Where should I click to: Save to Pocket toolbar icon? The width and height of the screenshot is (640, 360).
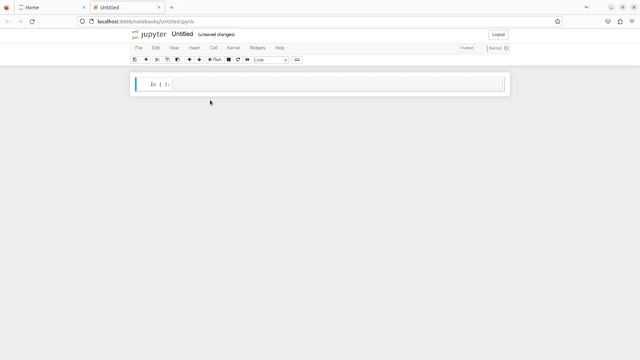pyautogui.click(x=608, y=22)
